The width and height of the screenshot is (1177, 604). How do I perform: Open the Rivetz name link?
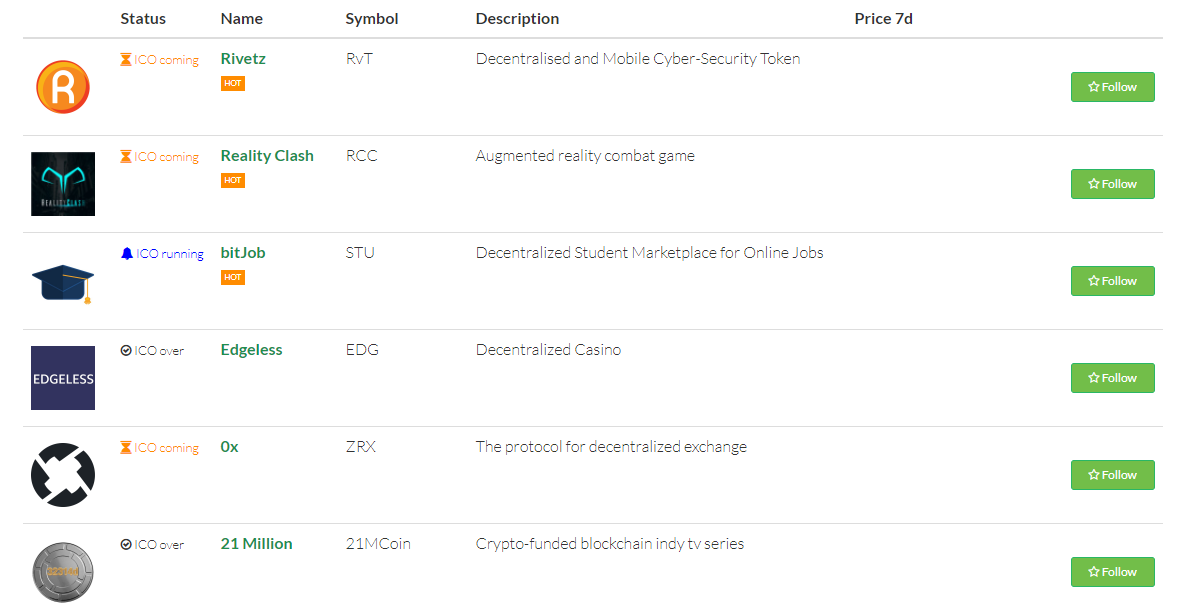coord(243,59)
